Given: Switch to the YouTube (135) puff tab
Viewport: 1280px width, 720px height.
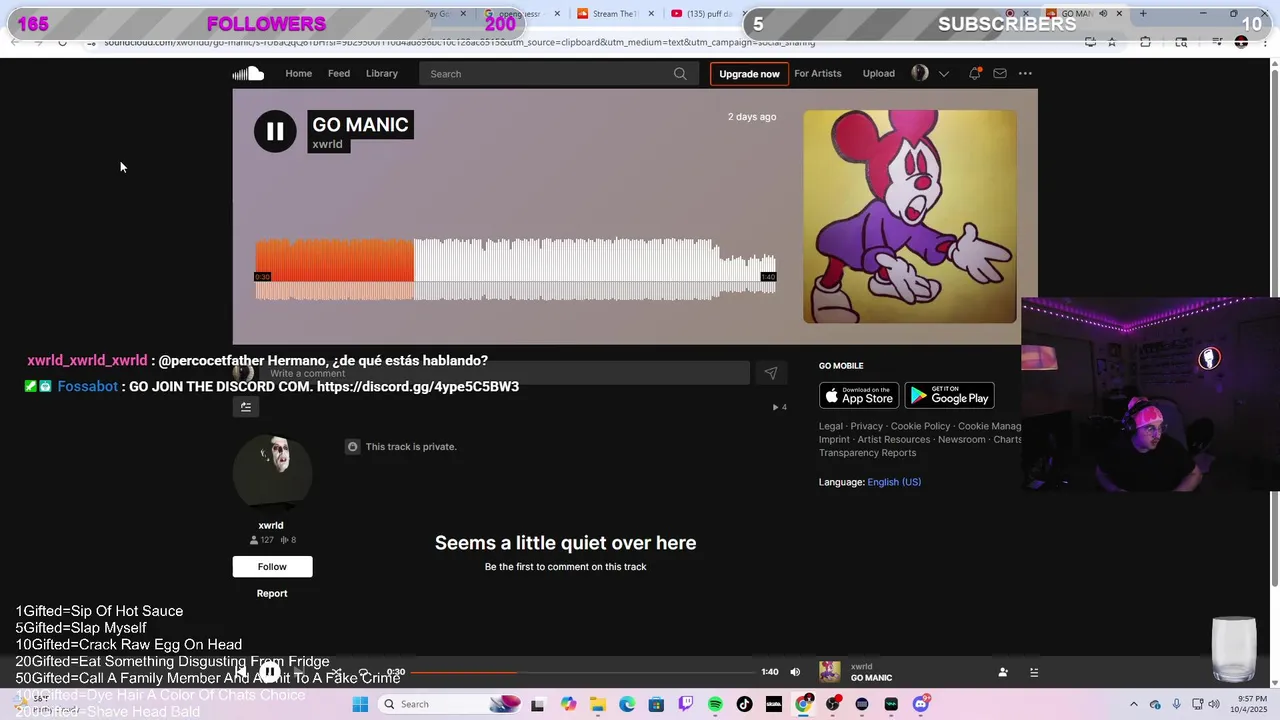Looking at the screenshot, I should point(704,13).
